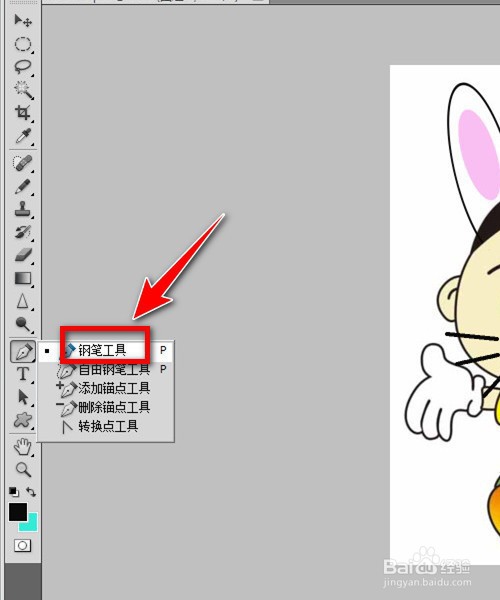The height and width of the screenshot is (600, 500).
Task: Select the Brush tool
Action: (x=23, y=187)
